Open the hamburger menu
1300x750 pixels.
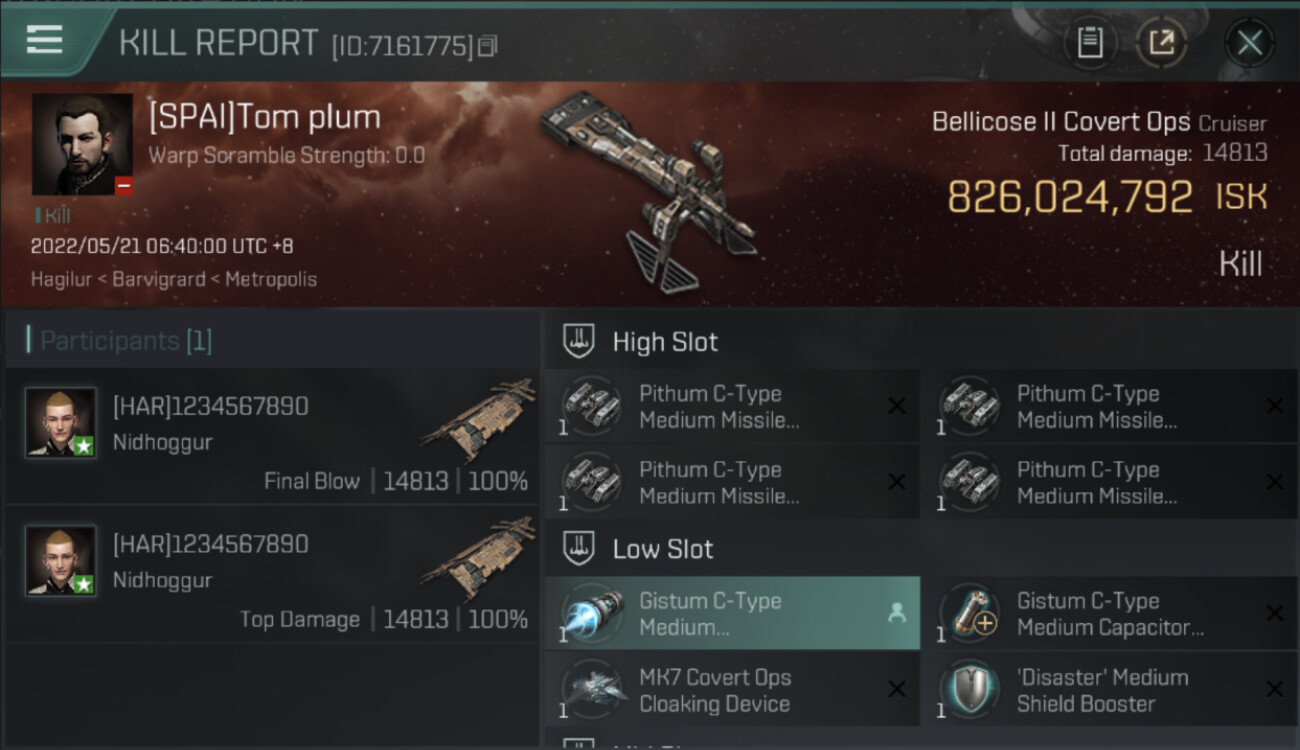pos(45,40)
